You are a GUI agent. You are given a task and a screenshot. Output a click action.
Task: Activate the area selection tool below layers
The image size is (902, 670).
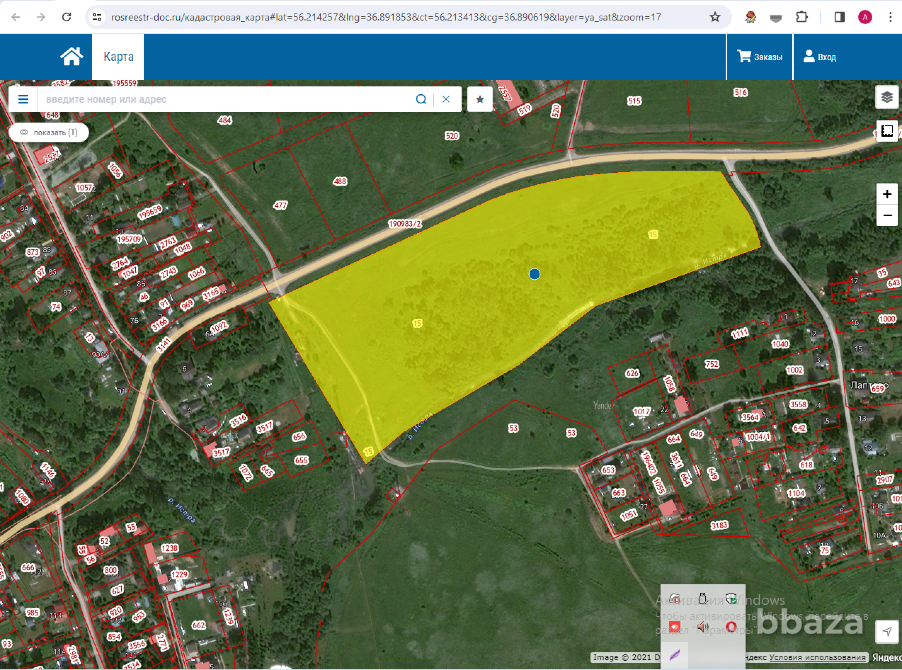[886, 131]
